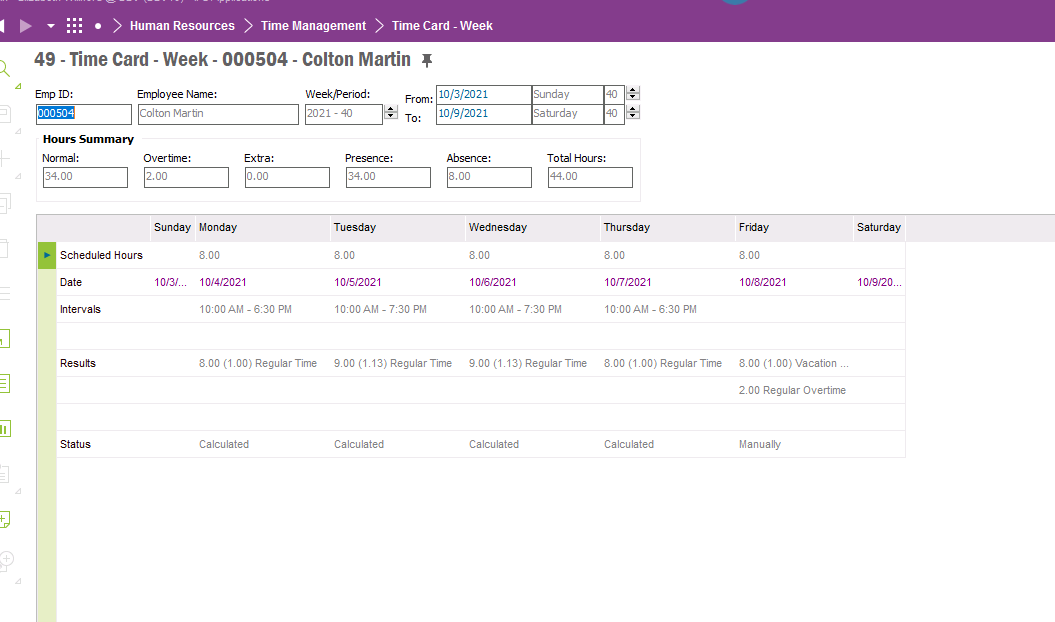Screen dimensions: 1055x622
Task: Click the Sunday column header
Action: click(x=173, y=228)
